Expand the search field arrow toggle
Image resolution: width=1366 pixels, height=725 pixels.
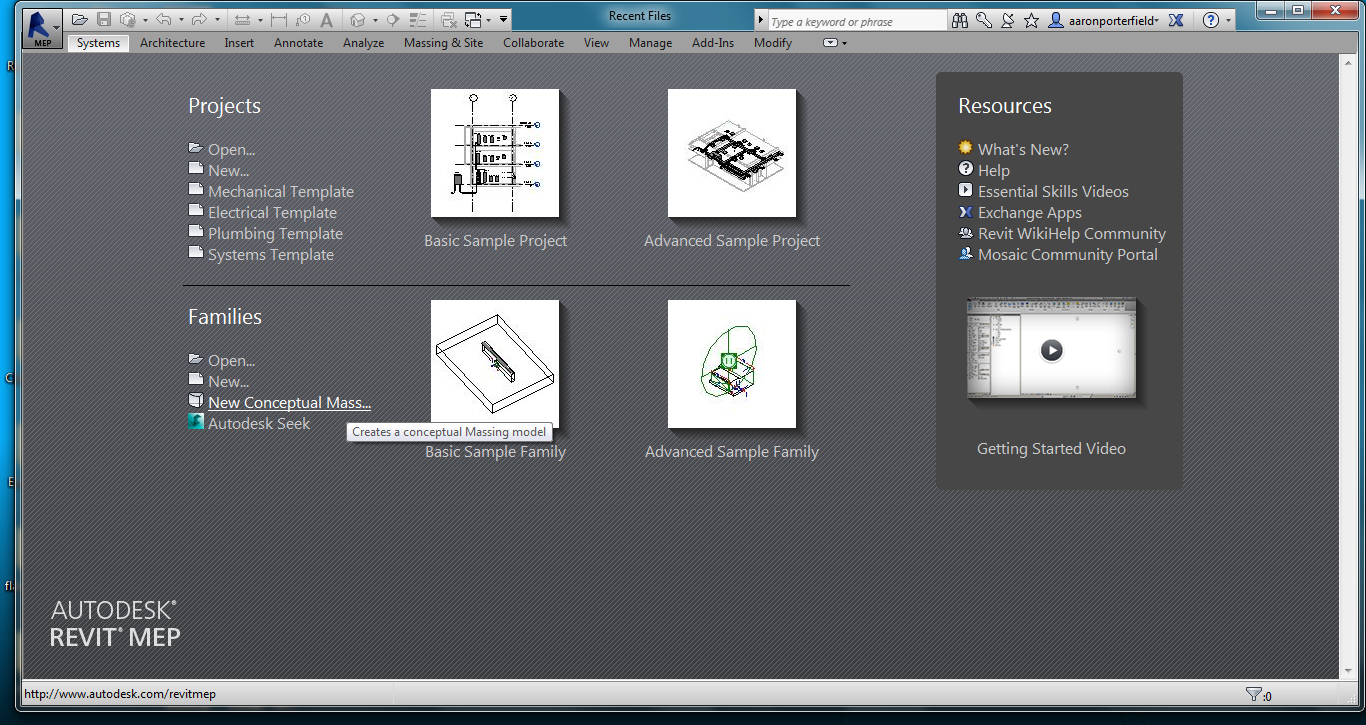tap(761, 21)
